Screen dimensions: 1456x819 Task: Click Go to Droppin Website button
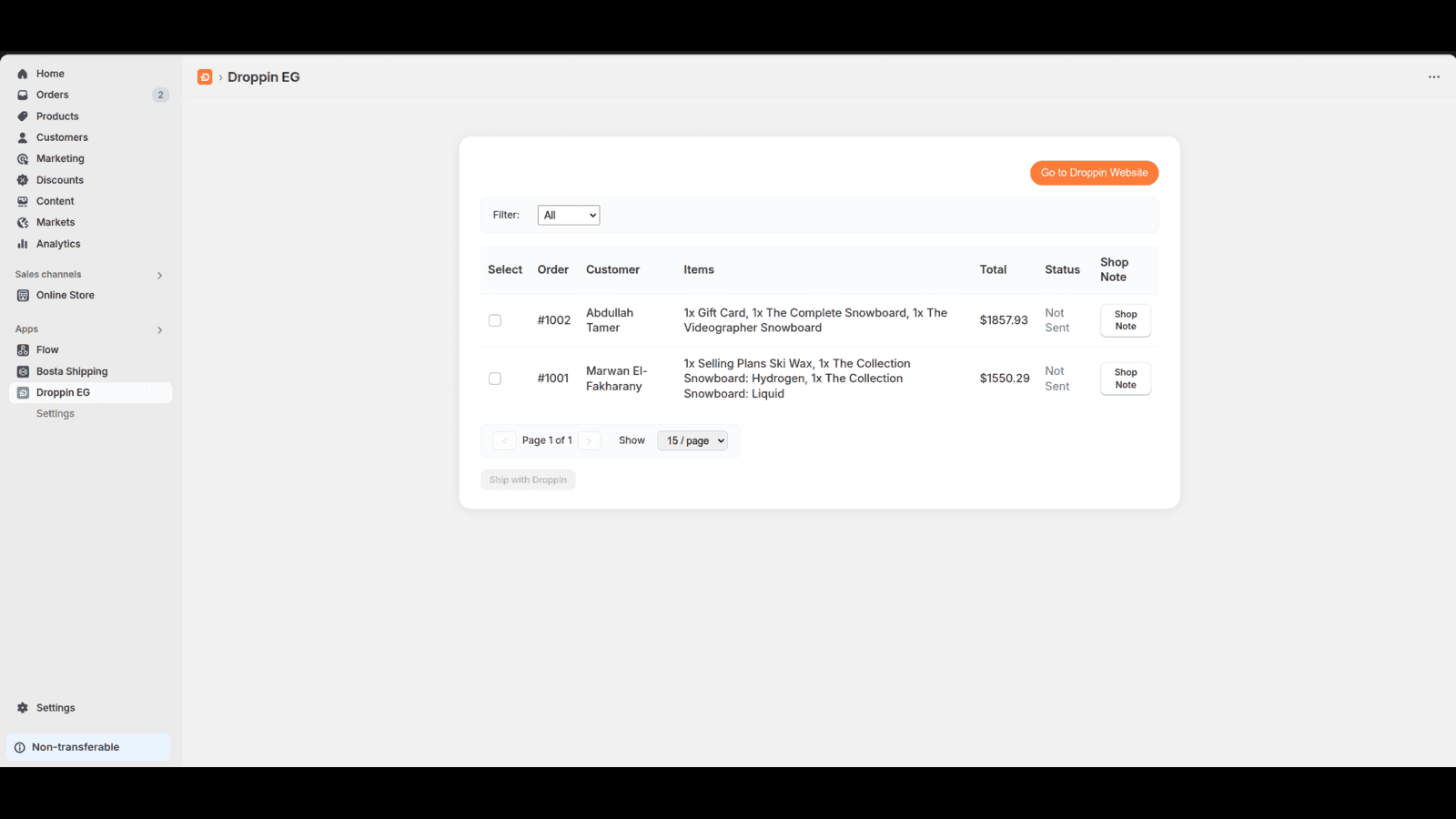pos(1094,173)
